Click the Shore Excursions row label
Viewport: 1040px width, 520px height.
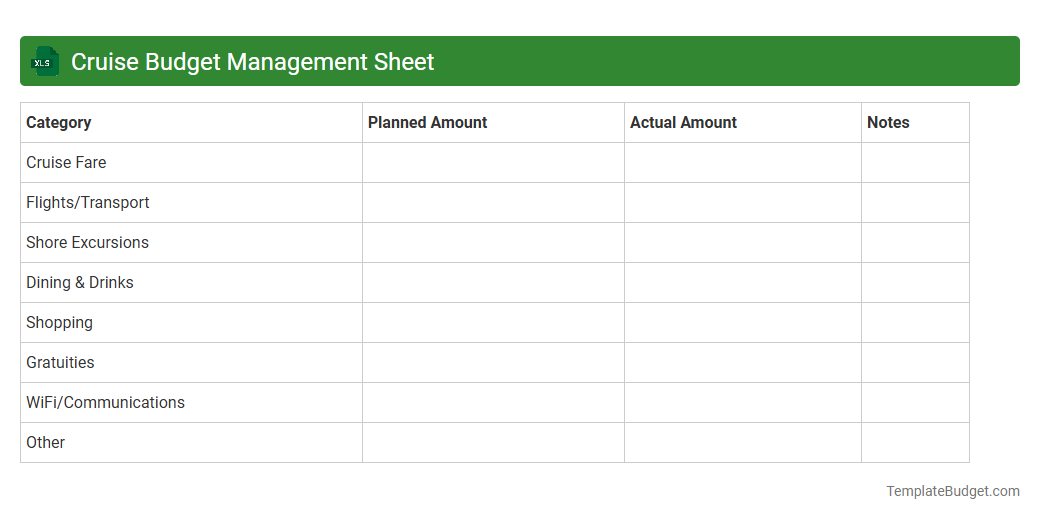[87, 243]
